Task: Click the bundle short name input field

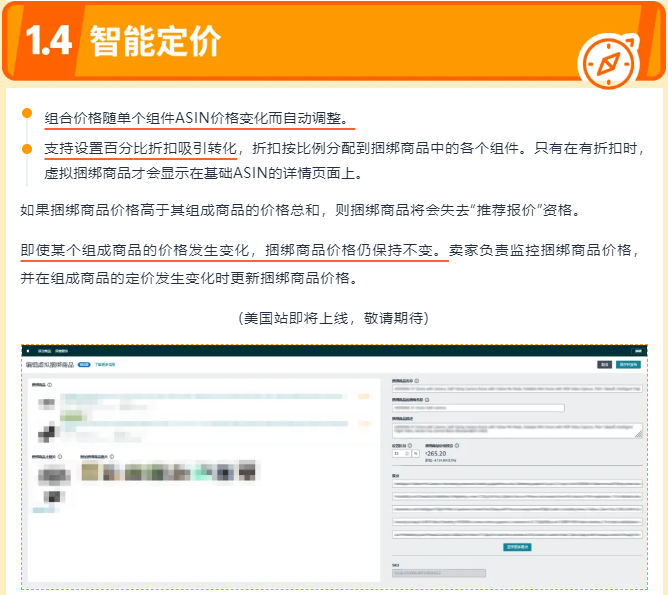Action: 478,408
